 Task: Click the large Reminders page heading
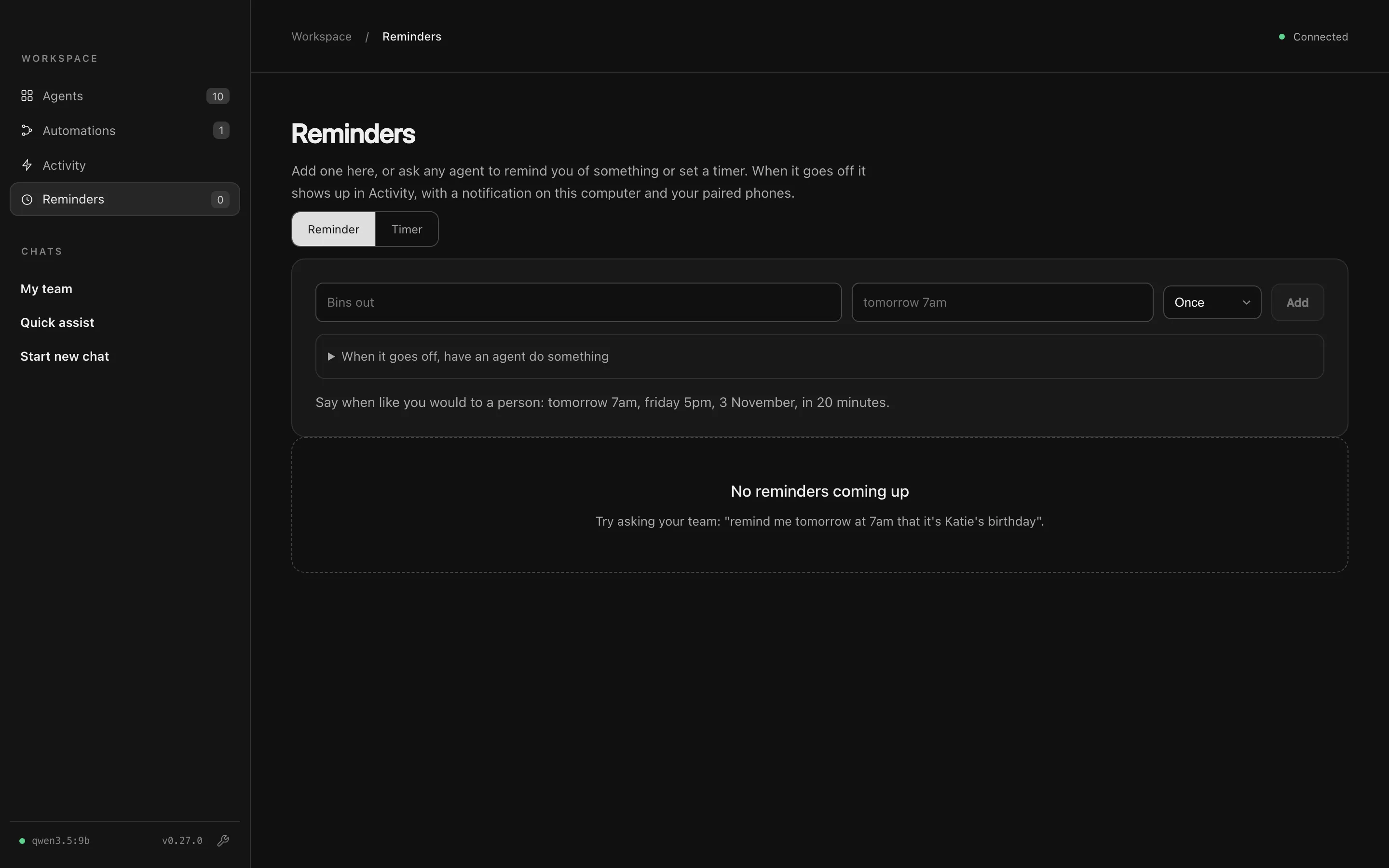(353, 134)
